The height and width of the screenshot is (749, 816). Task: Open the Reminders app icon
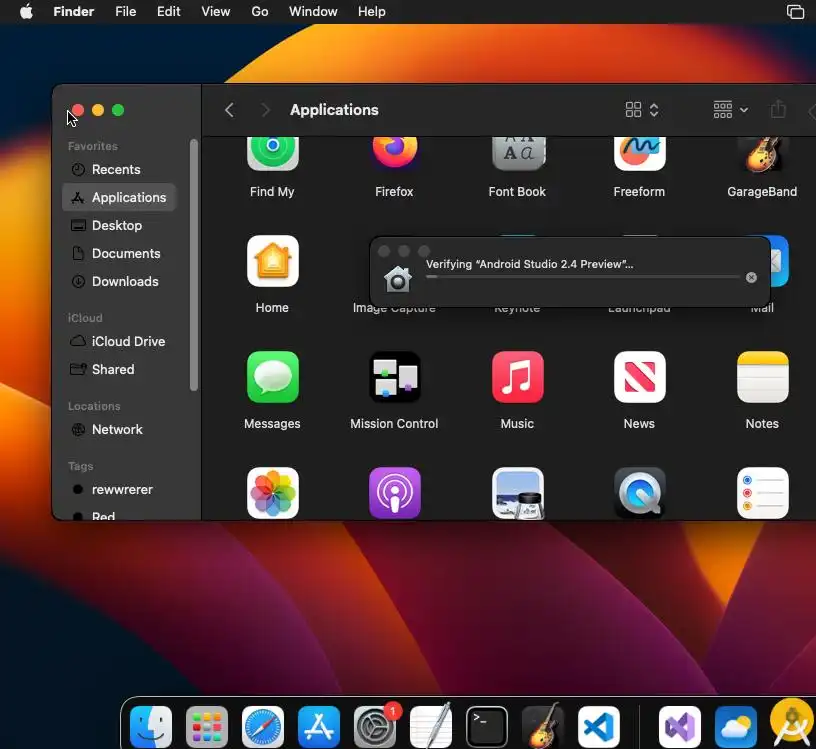click(x=762, y=493)
